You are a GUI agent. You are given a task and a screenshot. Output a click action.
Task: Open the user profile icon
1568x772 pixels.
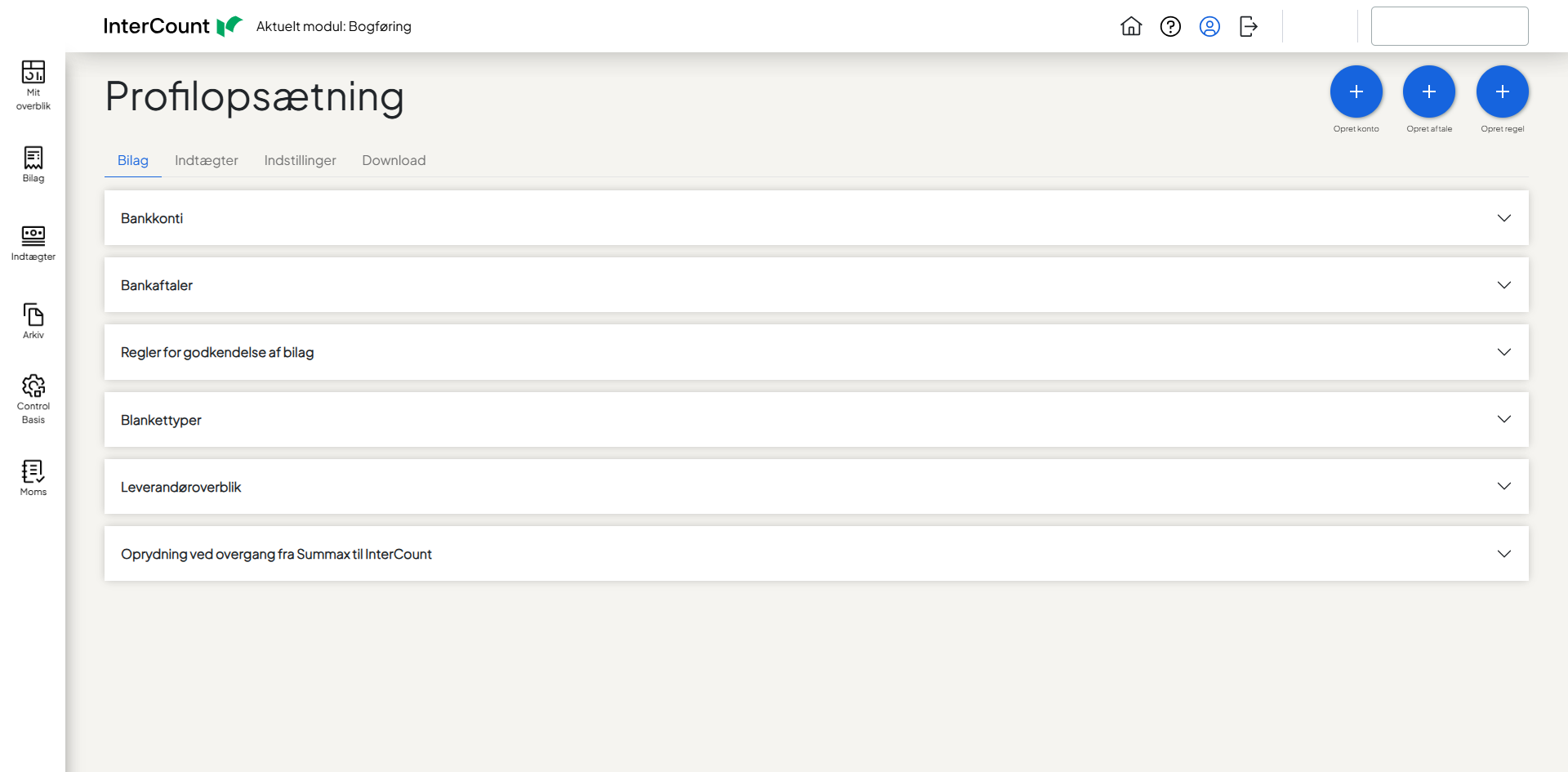pyautogui.click(x=1209, y=26)
